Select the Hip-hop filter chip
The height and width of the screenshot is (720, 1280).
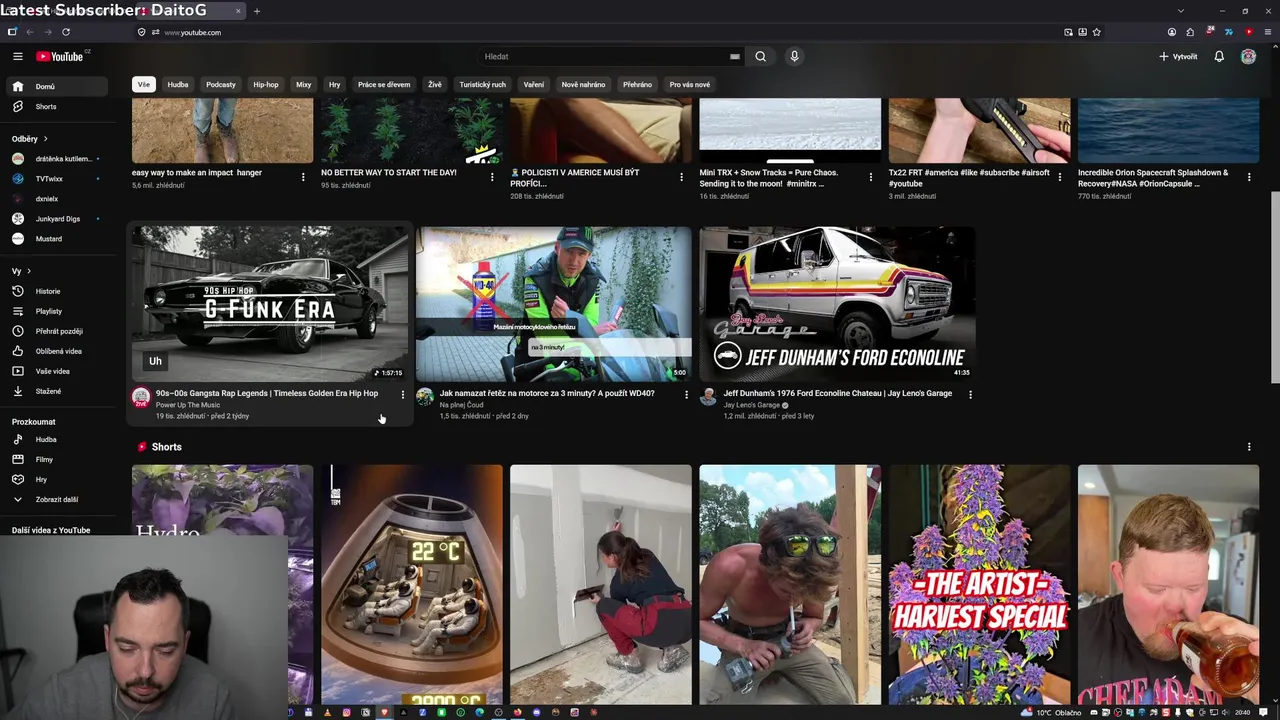pos(266,85)
